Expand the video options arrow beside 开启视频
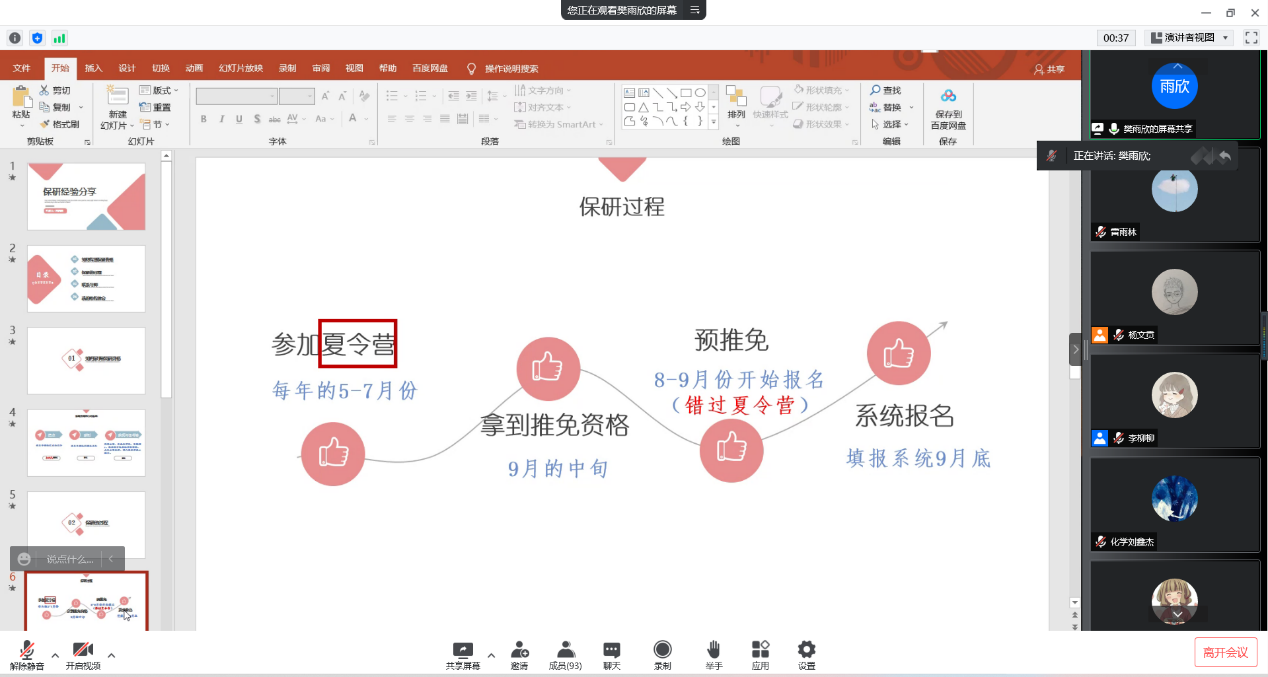This screenshot has height=677, width=1268. [x=111, y=656]
